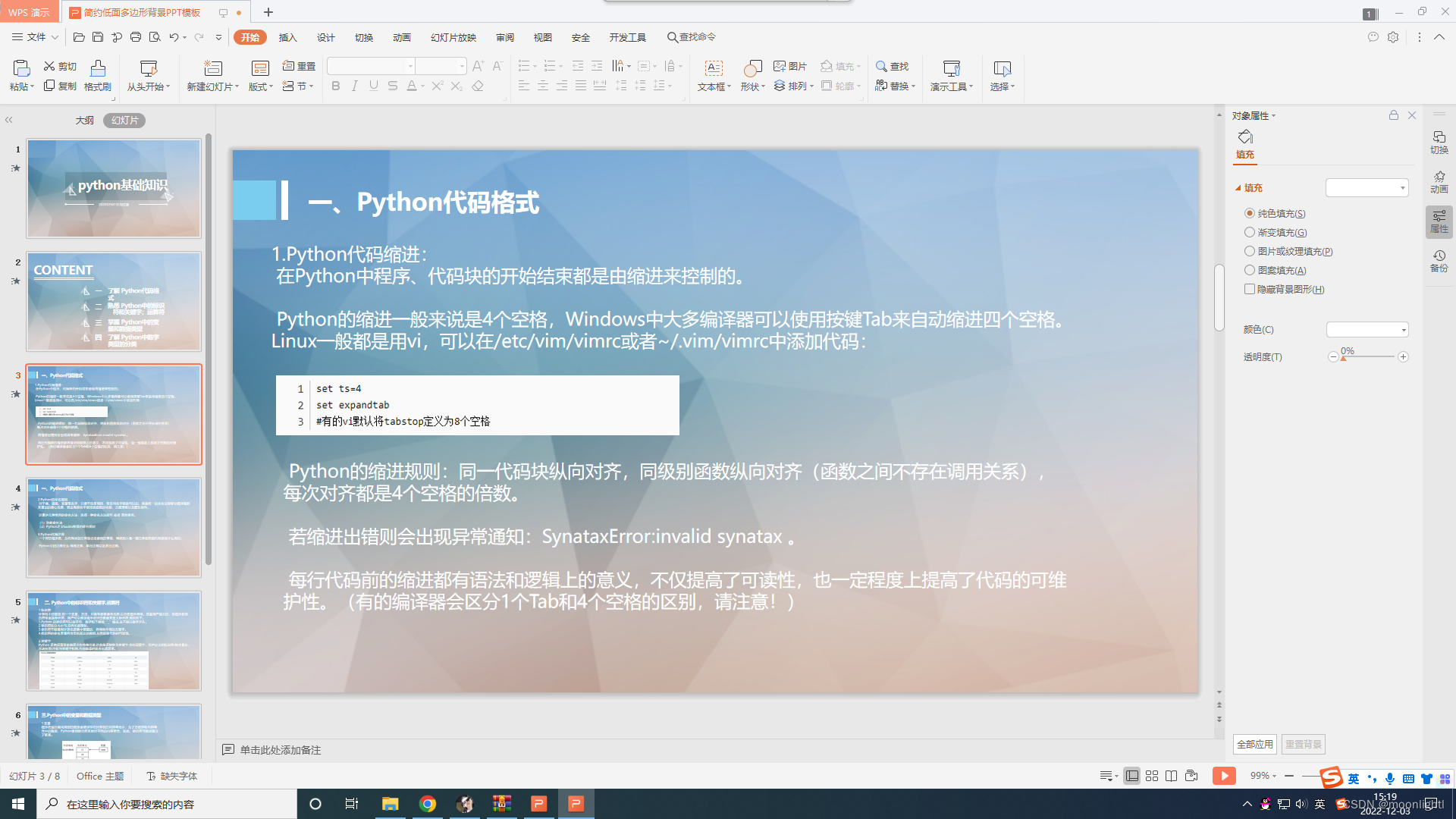This screenshot has width=1456, height=819.
Task: Check hide background graphics (隐藏背景图形) box
Action: [x=1249, y=289]
